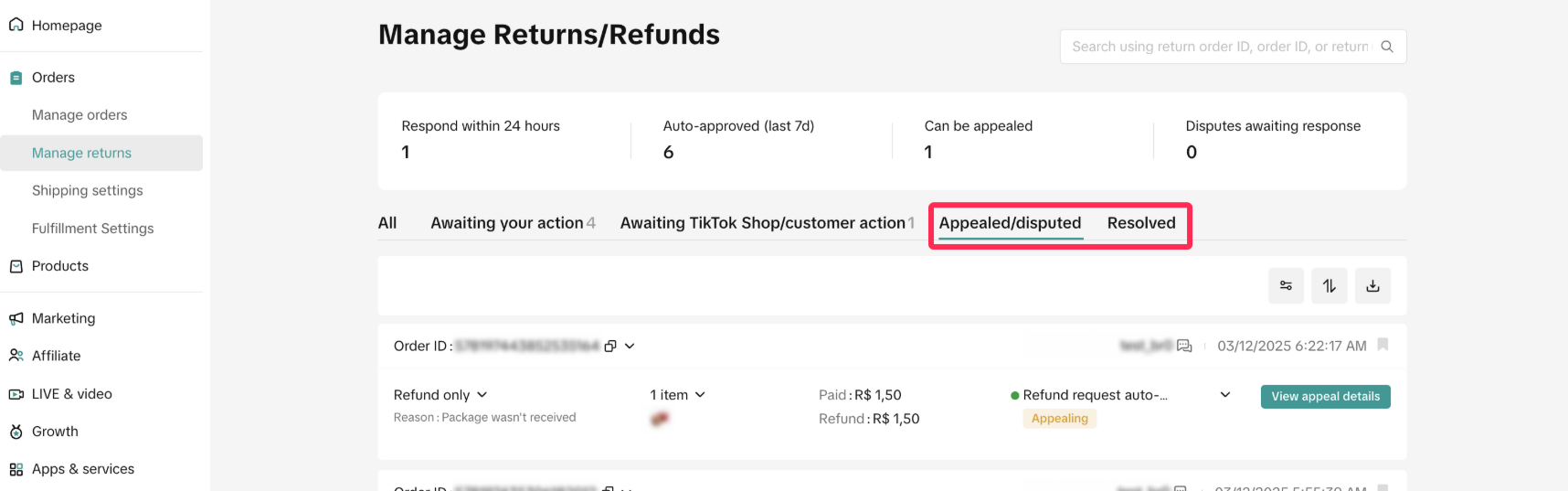Expand the Refund only dropdown

tap(482, 395)
